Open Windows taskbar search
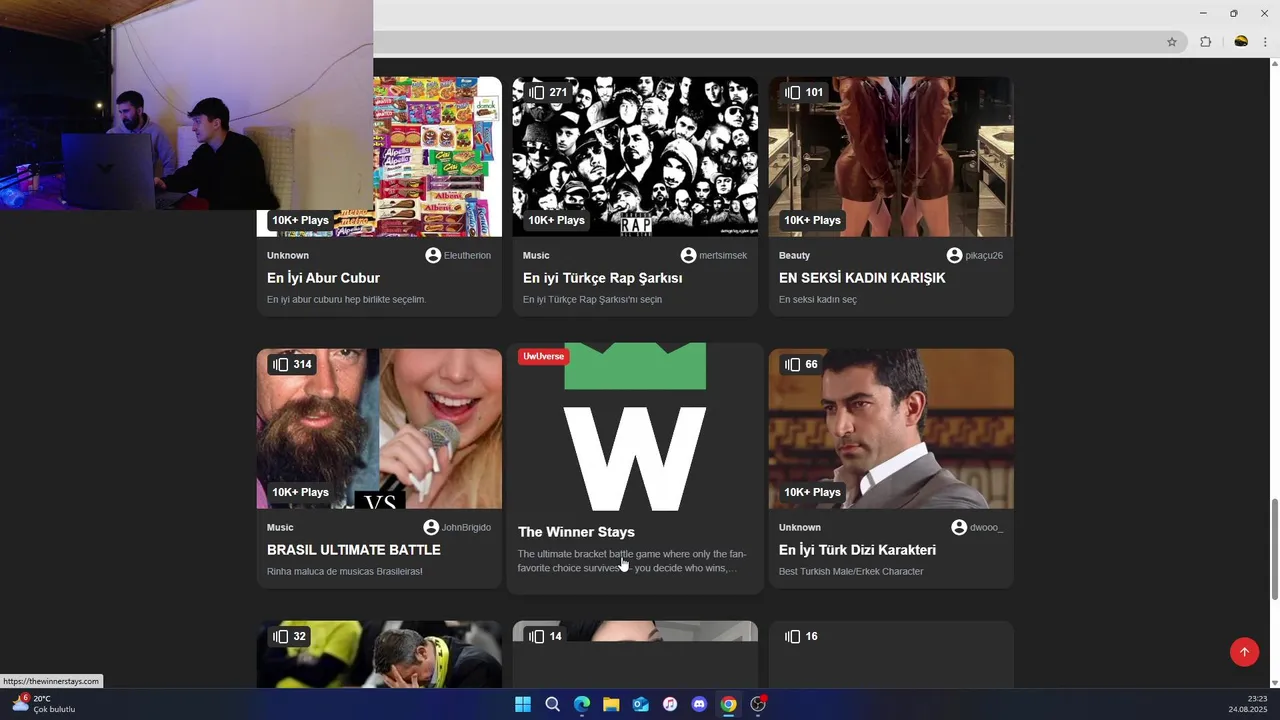Viewport: 1280px width, 720px height. [552, 704]
